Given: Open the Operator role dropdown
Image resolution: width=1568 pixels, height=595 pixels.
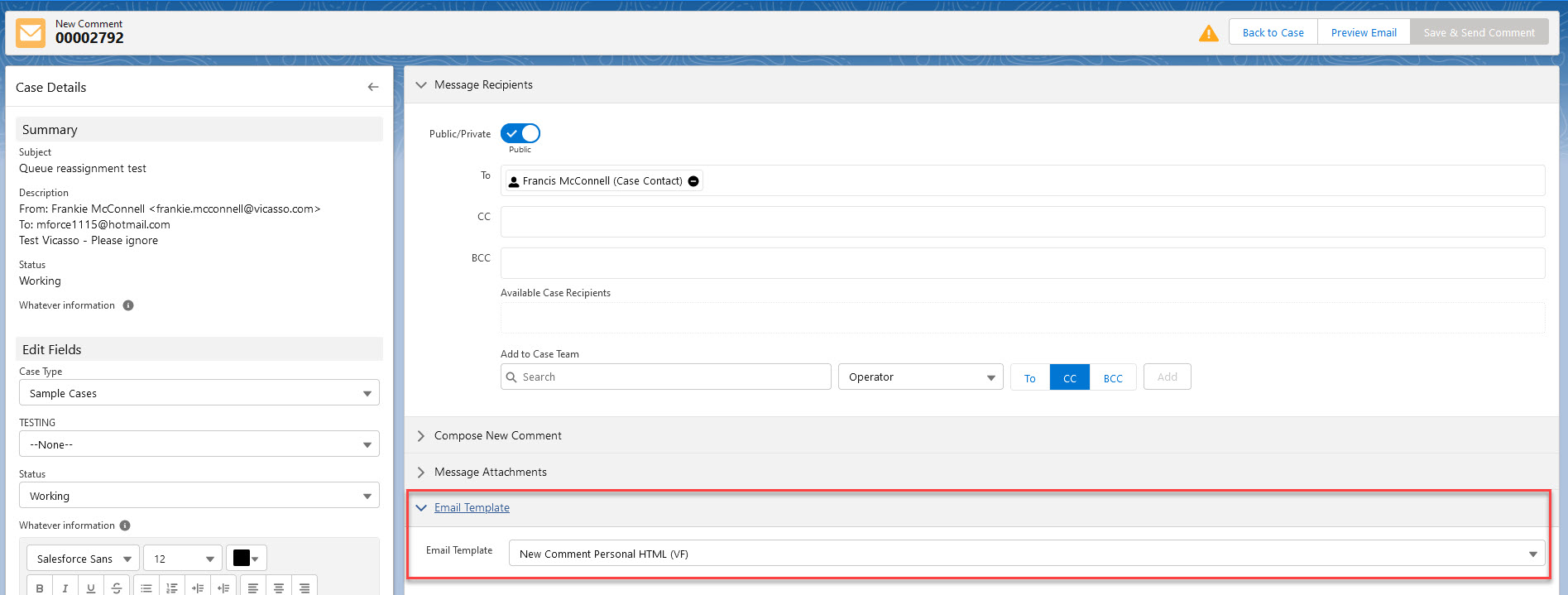Looking at the screenshot, I should 921,377.
